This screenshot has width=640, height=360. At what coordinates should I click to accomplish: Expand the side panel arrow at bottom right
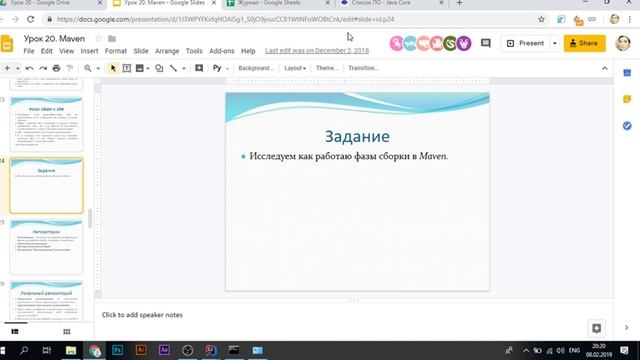click(627, 327)
